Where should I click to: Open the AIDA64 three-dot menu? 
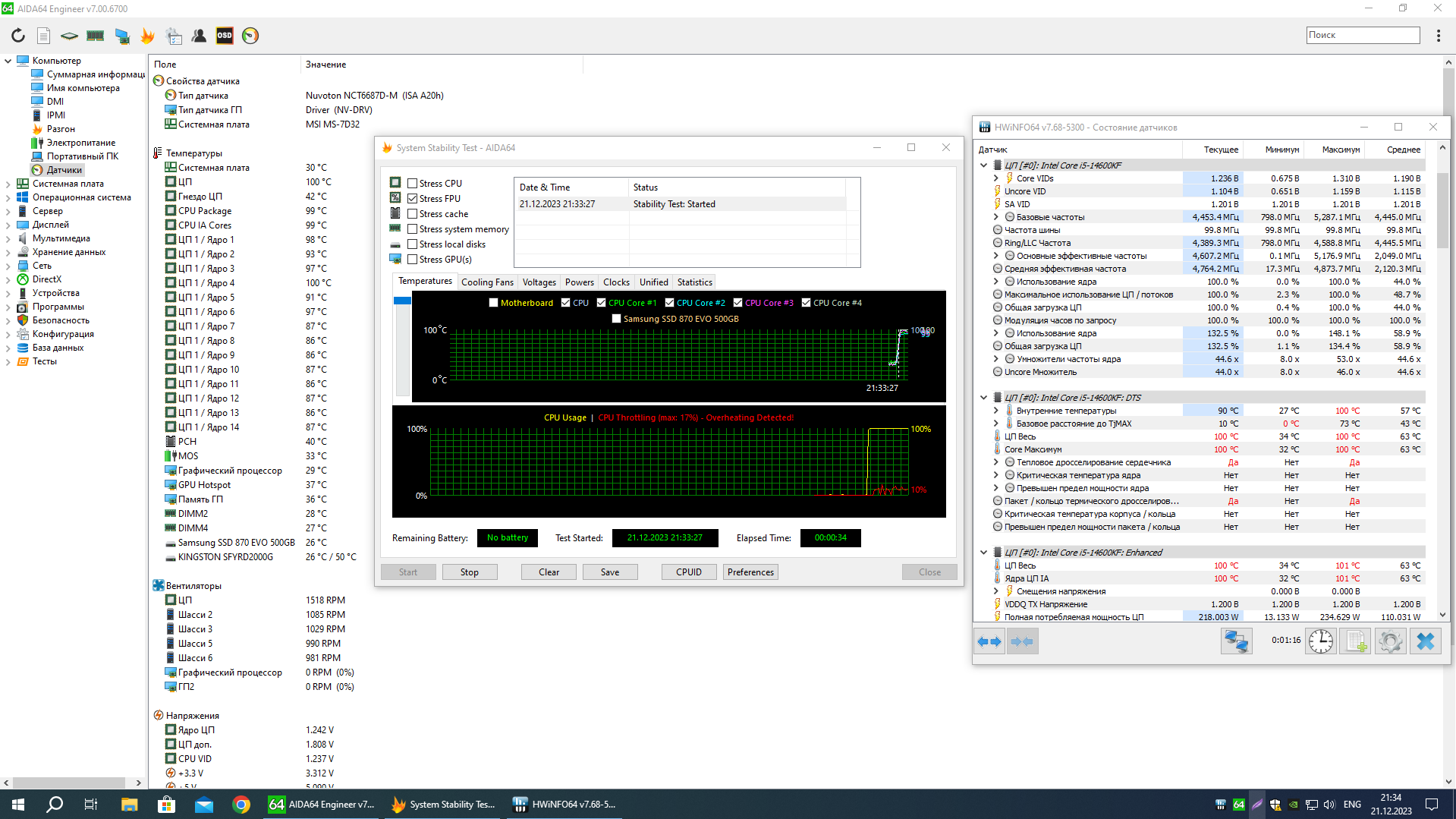coord(1438,36)
